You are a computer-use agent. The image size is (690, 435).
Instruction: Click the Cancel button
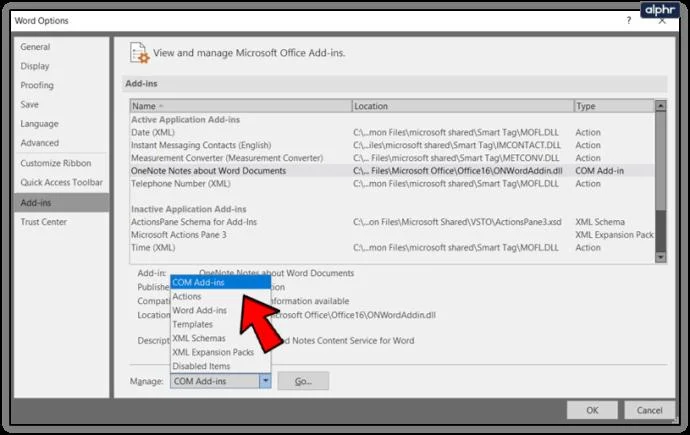pyautogui.click(x=649, y=410)
